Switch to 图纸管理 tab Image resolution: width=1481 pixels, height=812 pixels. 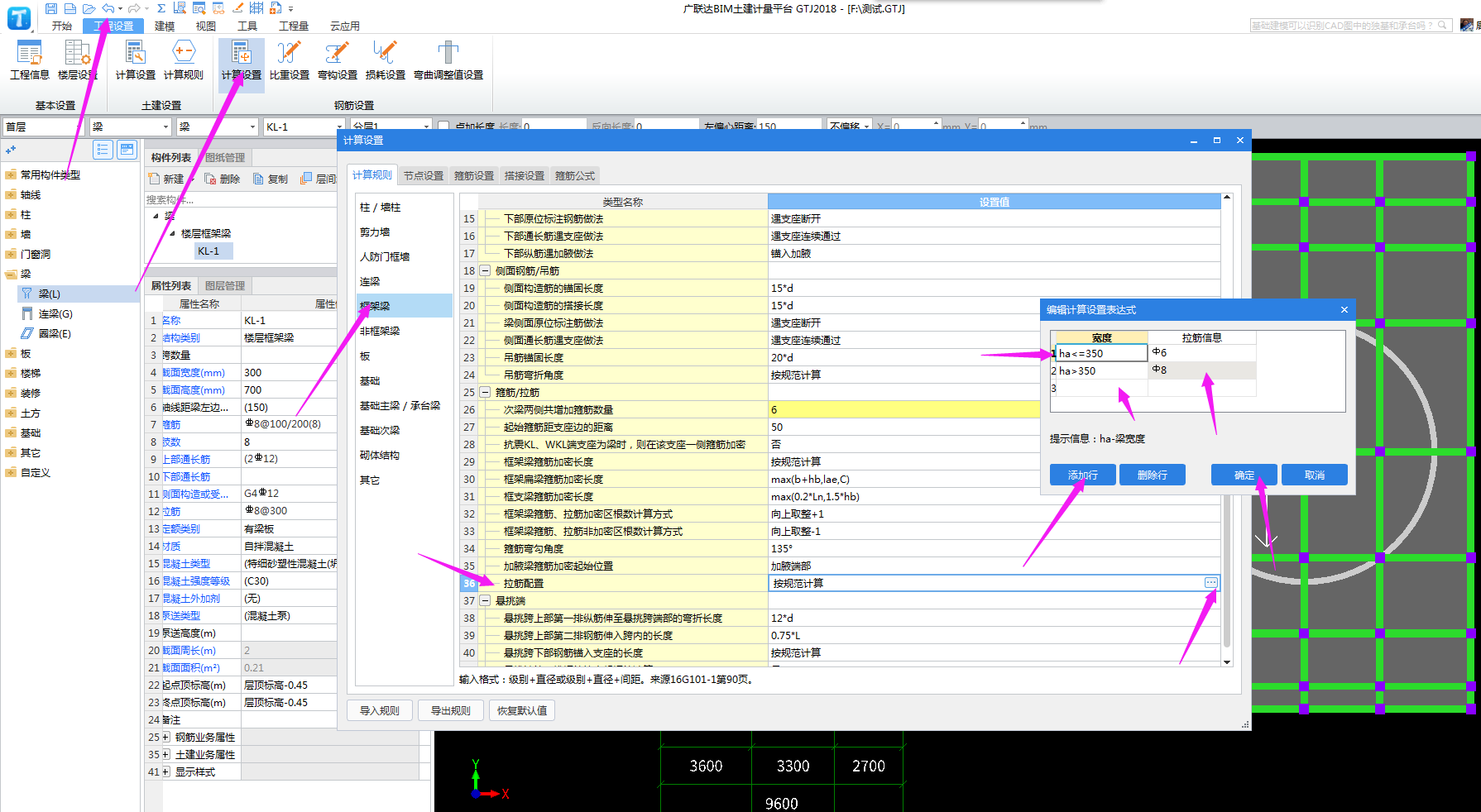pos(225,157)
